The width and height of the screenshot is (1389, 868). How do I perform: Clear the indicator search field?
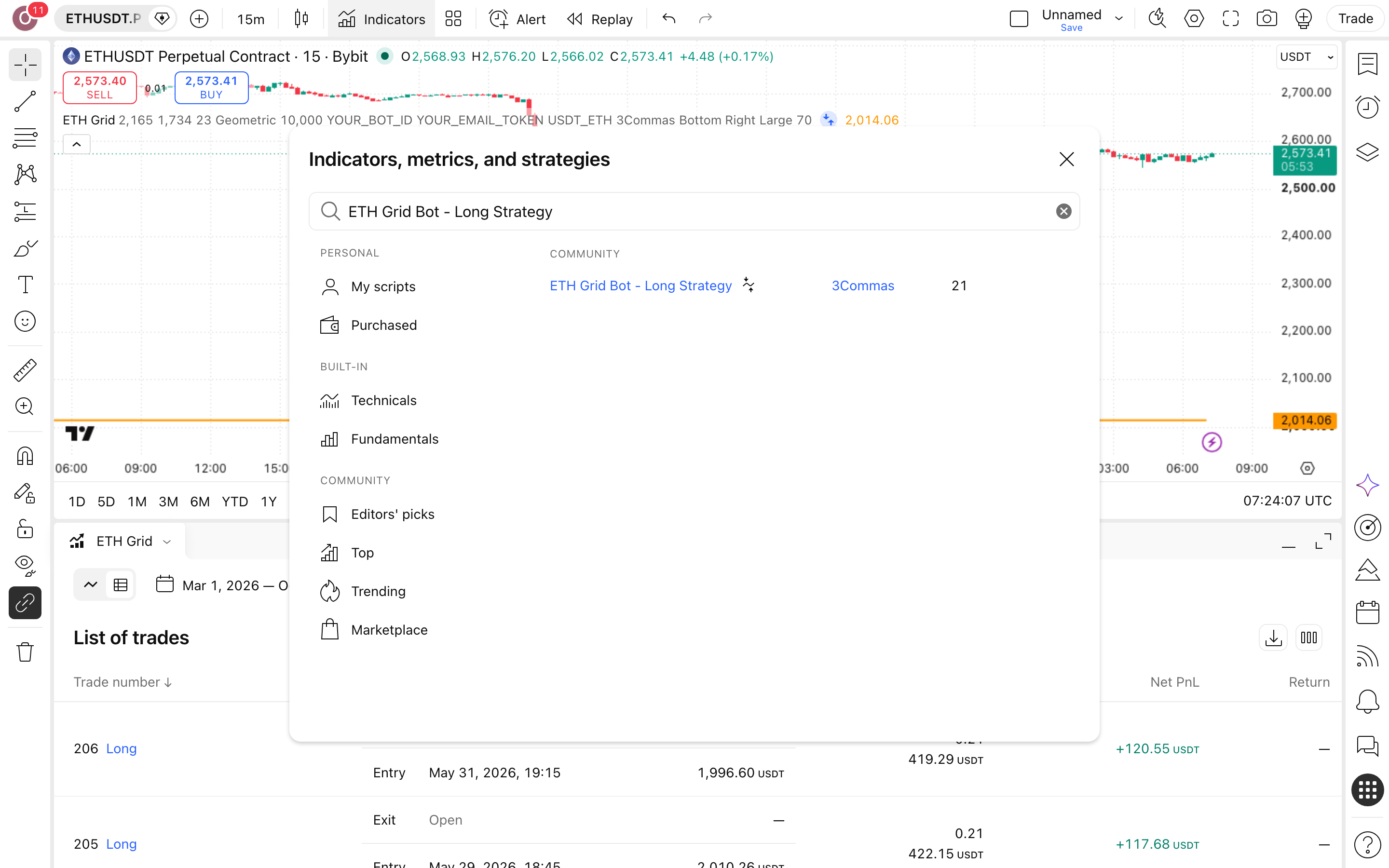1063,211
